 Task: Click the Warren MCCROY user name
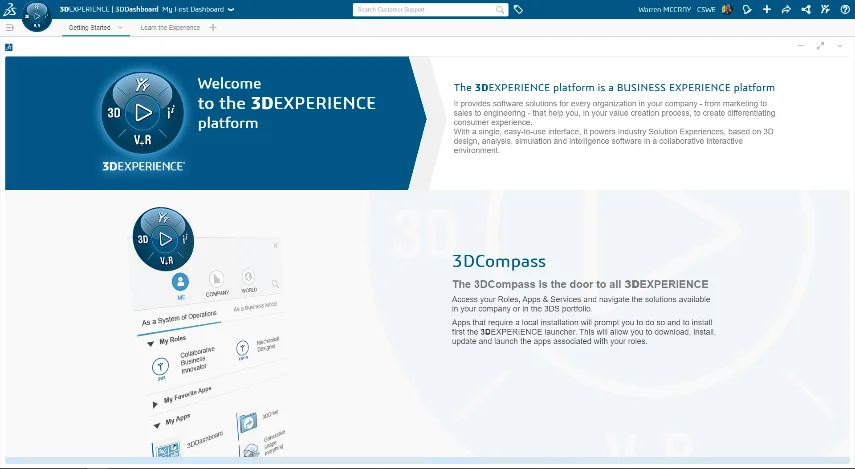665,10
